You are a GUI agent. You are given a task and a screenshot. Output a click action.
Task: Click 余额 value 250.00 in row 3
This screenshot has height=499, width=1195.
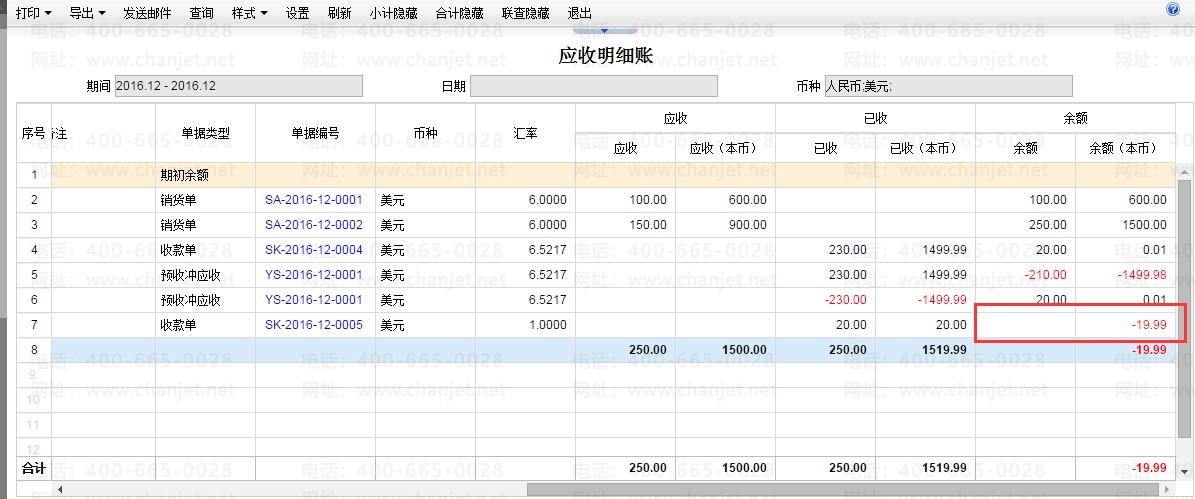pos(1047,225)
